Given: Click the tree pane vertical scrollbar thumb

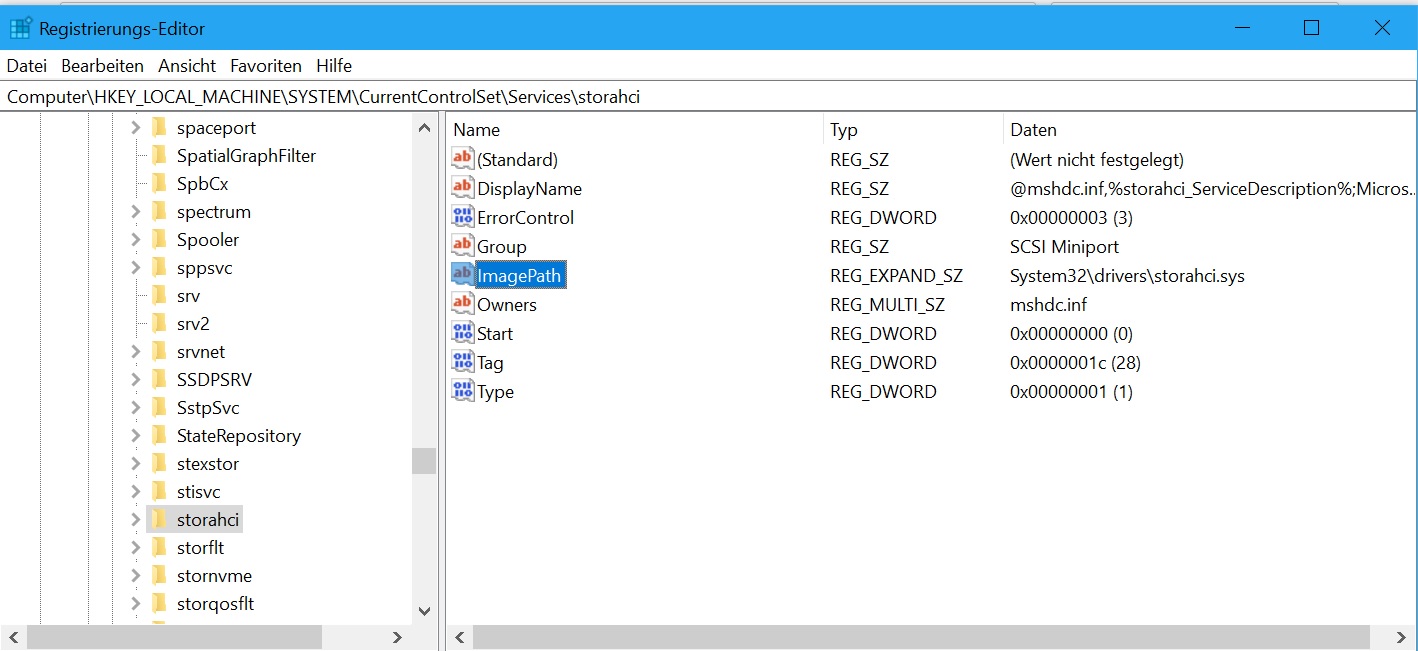Looking at the screenshot, I should coord(424,460).
